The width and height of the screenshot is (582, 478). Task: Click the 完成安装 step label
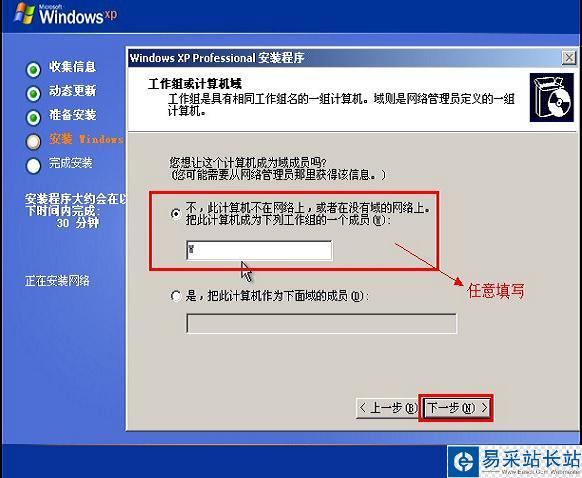click(x=71, y=163)
